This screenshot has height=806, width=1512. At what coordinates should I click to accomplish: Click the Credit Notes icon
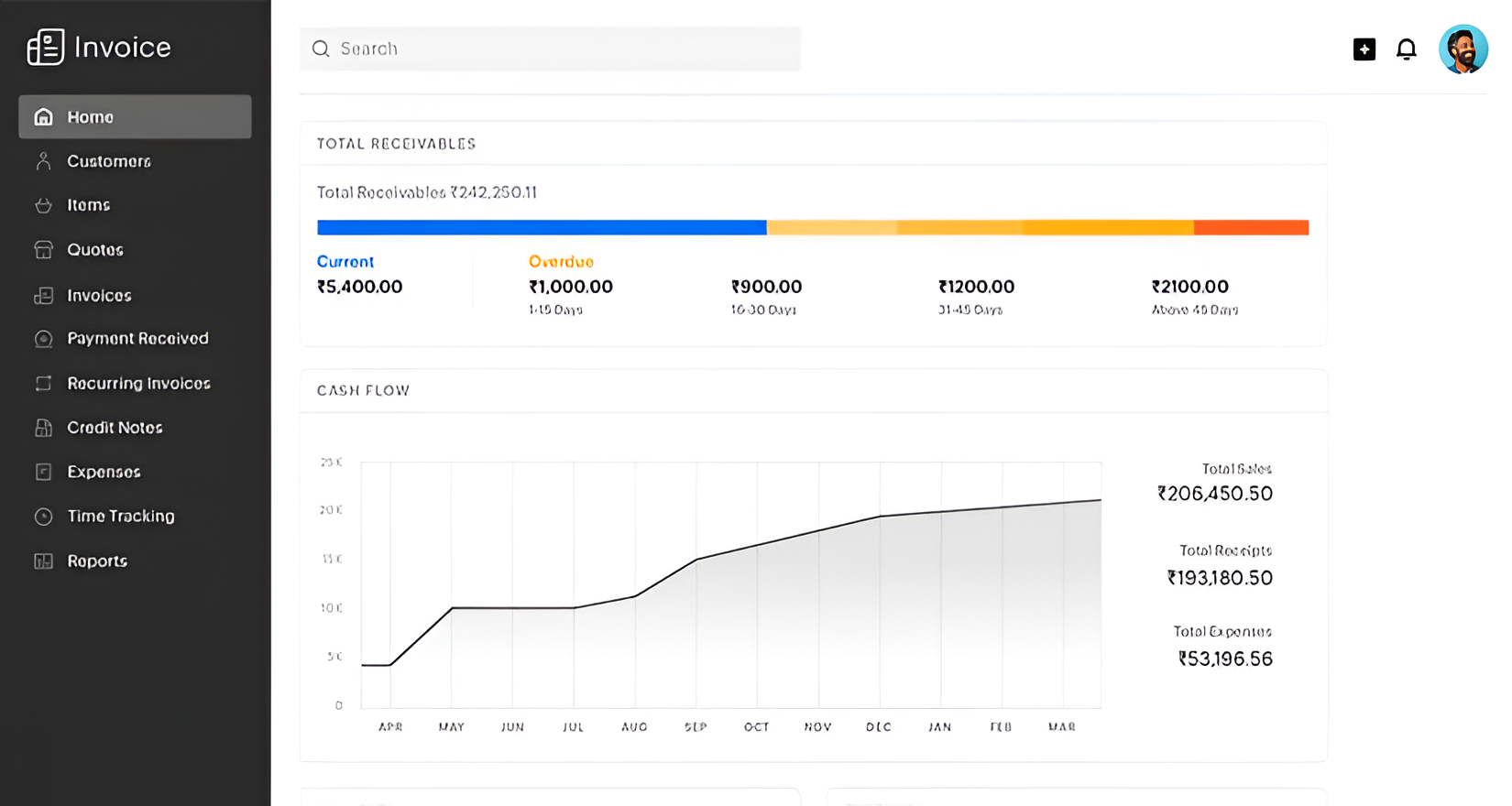[x=43, y=428]
